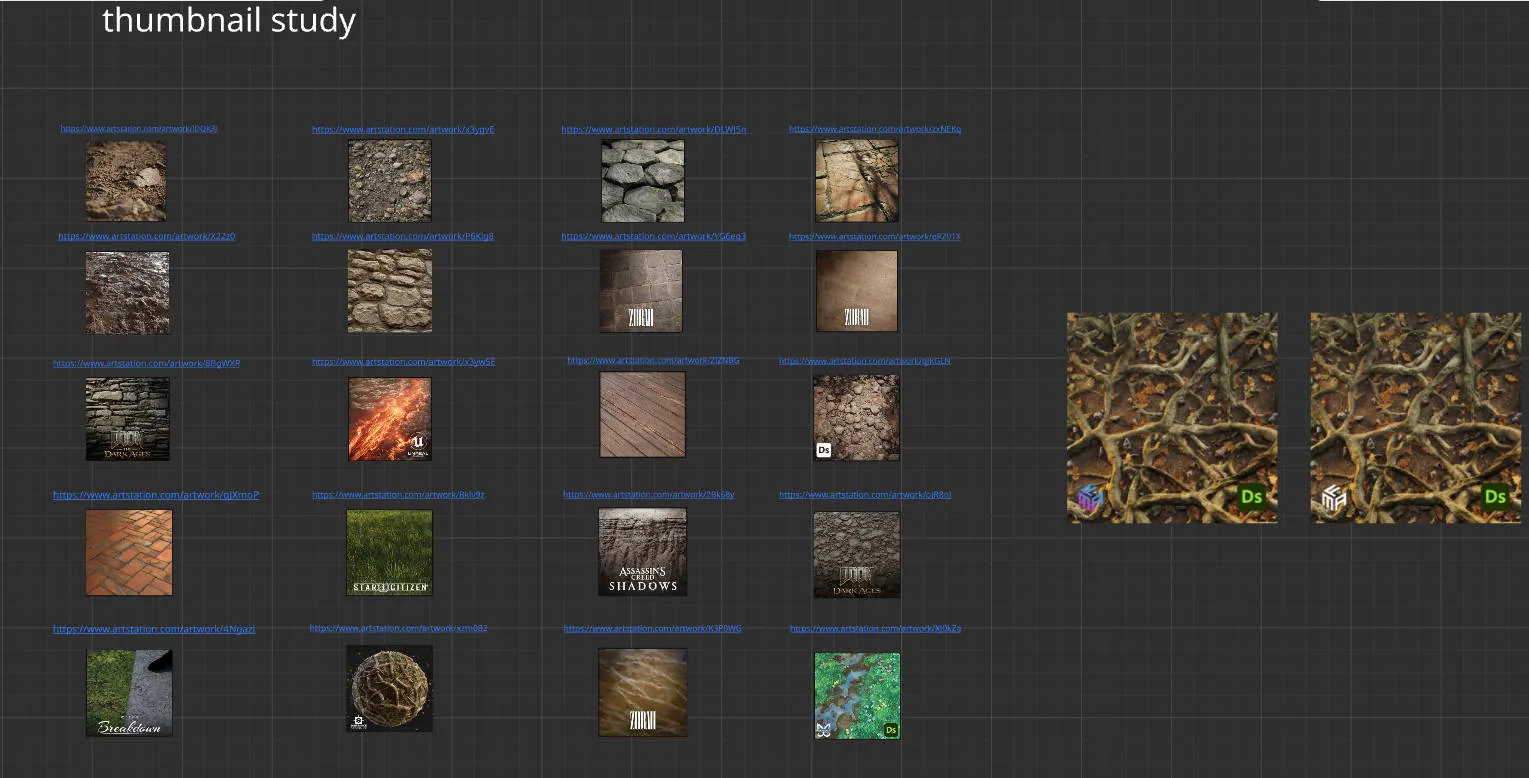Select the Star Citizen grass thumbnail

coord(390,552)
